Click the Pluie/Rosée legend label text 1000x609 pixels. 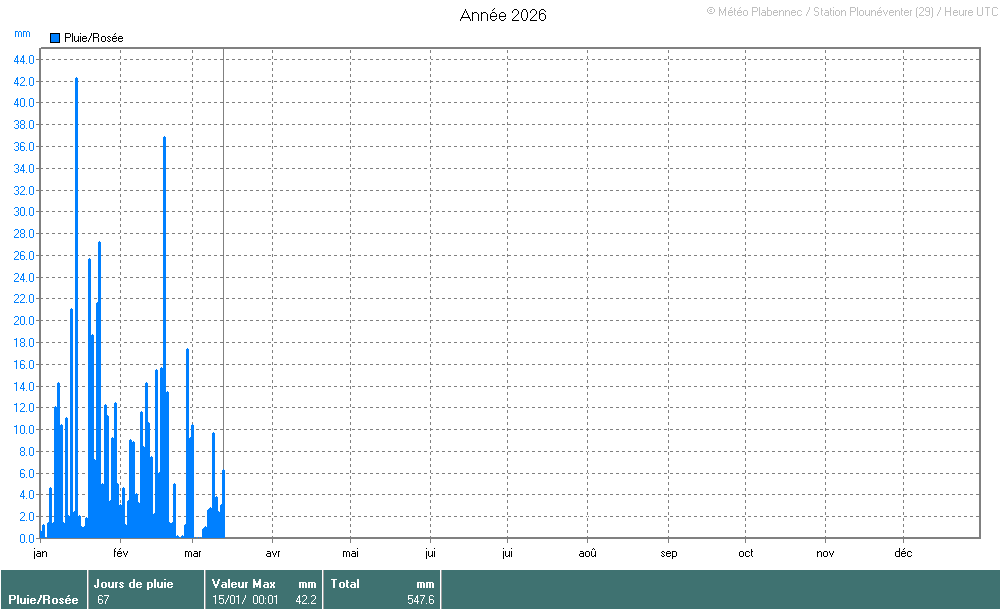[93, 38]
